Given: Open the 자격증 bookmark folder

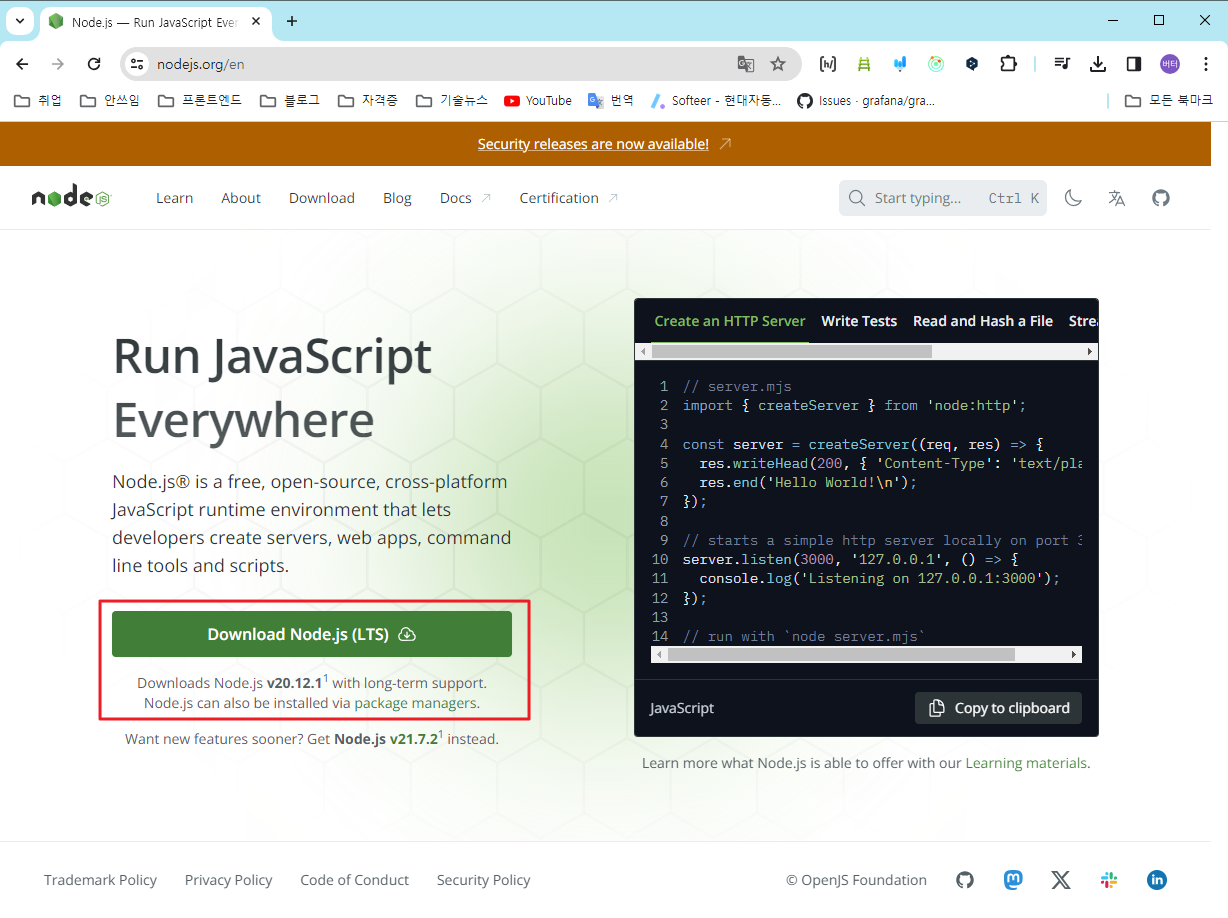Looking at the screenshot, I should pyautogui.click(x=368, y=100).
